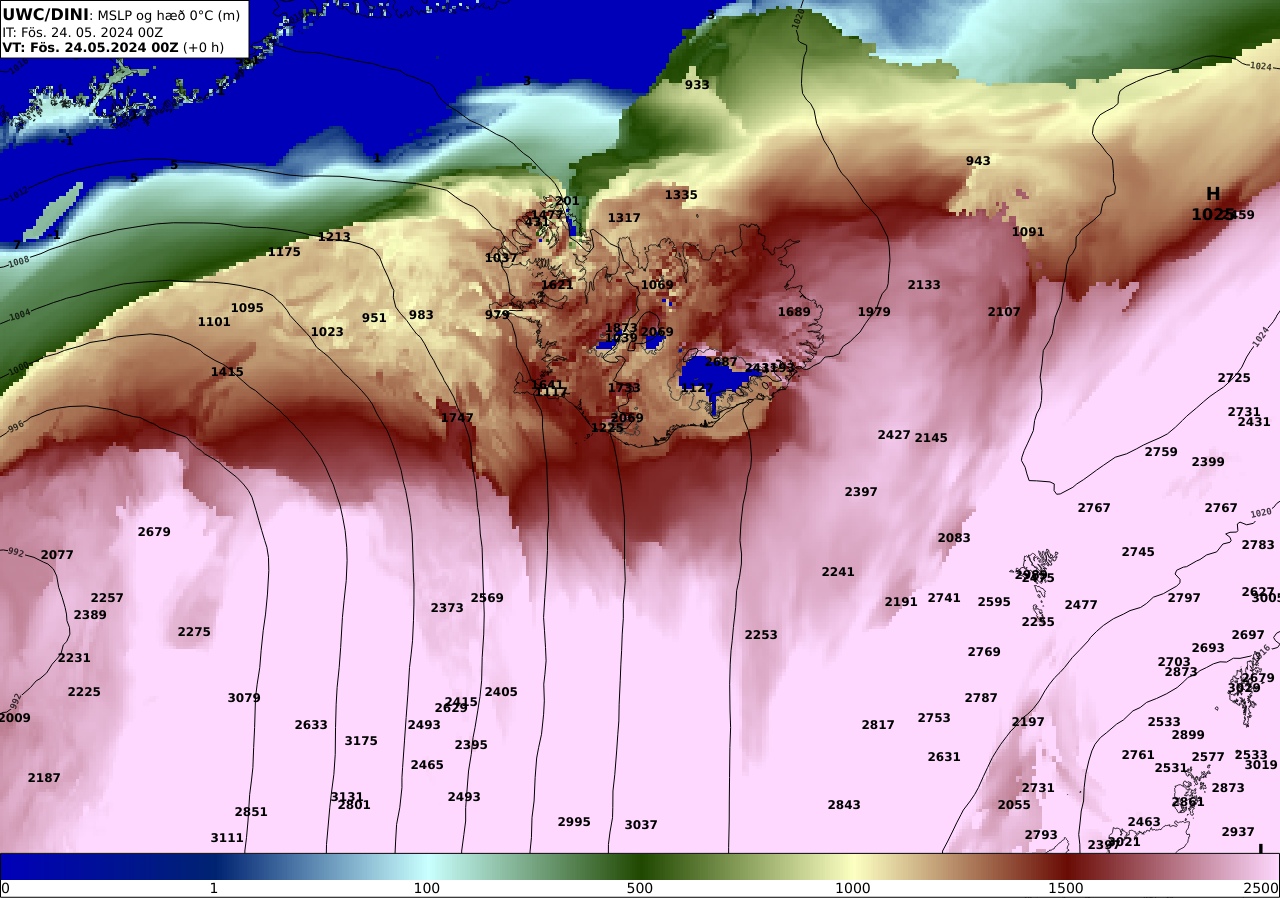Click the 933 height value
The width and height of the screenshot is (1280, 898).
click(x=697, y=85)
